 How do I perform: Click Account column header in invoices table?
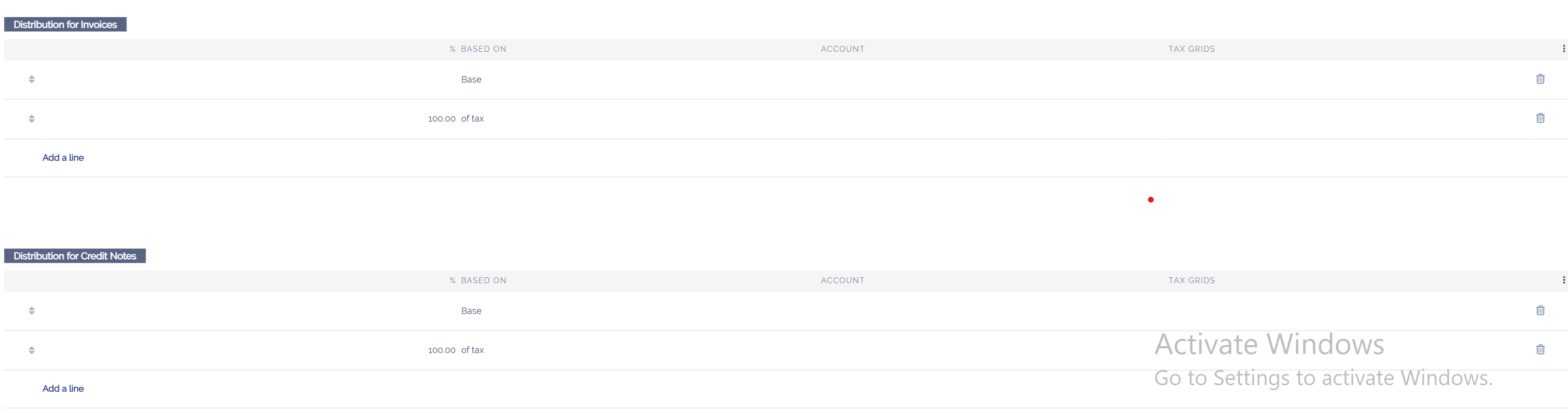843,49
